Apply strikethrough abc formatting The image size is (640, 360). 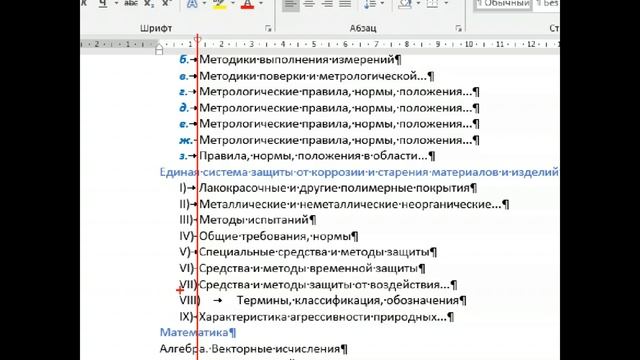131,4
